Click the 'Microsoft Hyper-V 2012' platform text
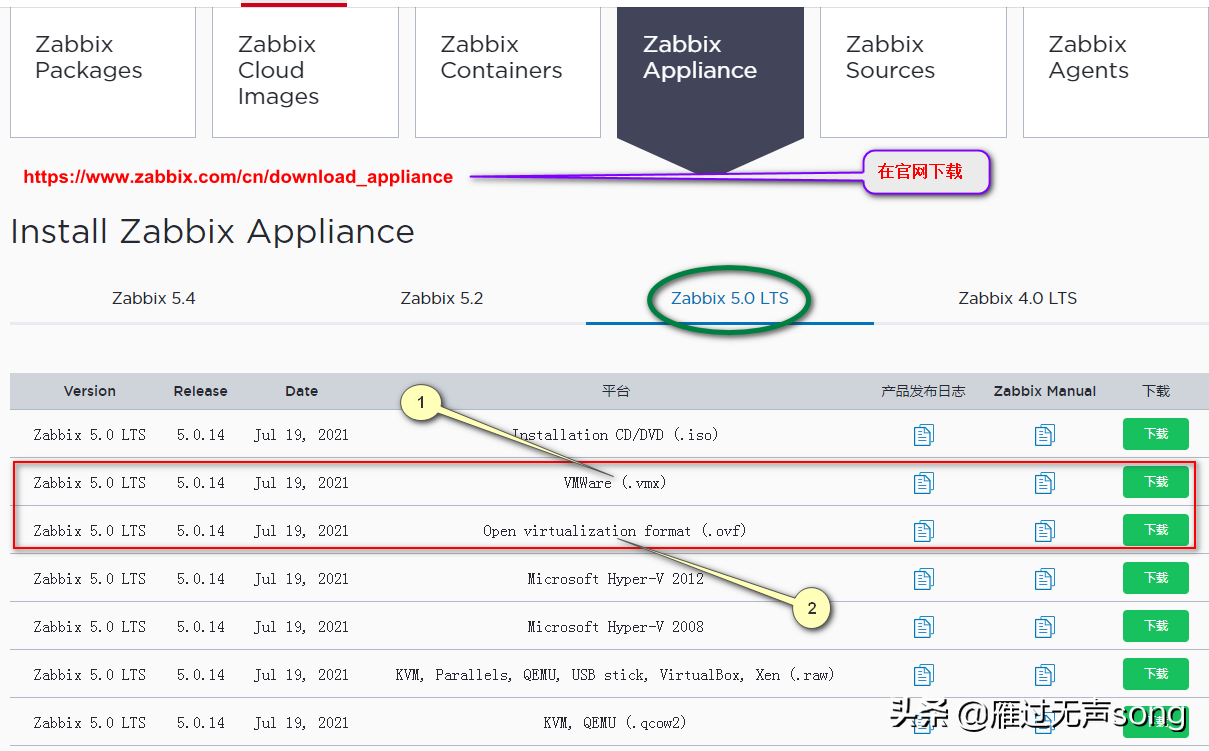This screenshot has height=751, width=1209. pos(615,579)
